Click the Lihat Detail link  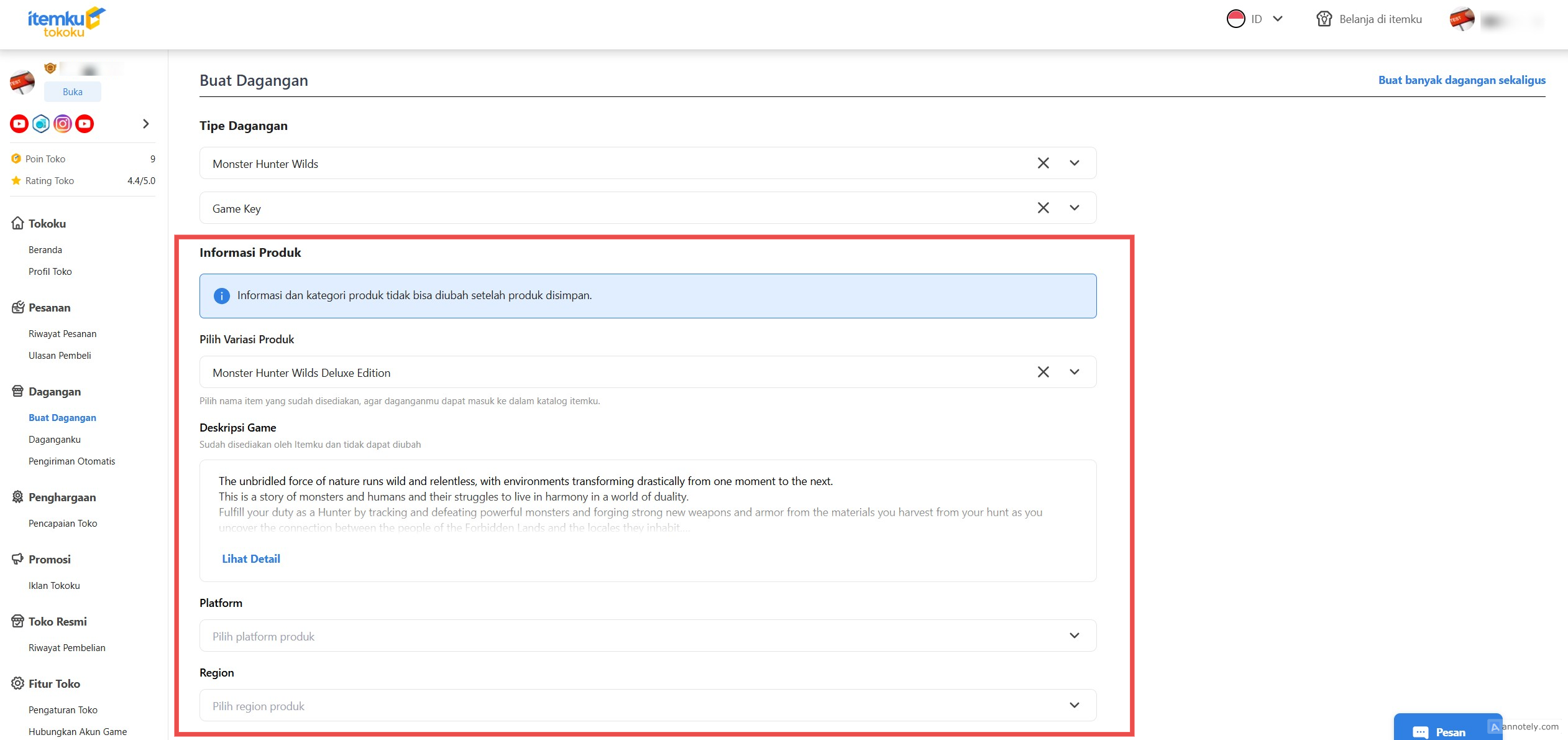click(x=251, y=559)
